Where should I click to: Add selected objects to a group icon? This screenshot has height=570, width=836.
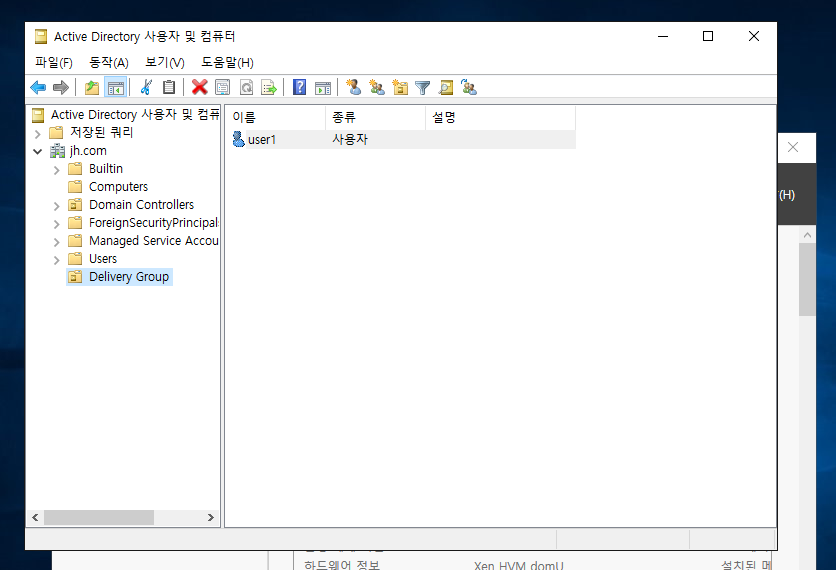(469, 87)
